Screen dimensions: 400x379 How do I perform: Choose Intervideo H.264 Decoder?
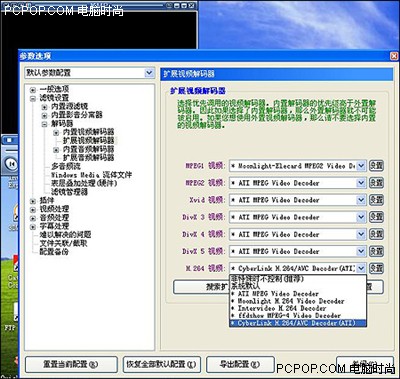[x=298, y=308]
